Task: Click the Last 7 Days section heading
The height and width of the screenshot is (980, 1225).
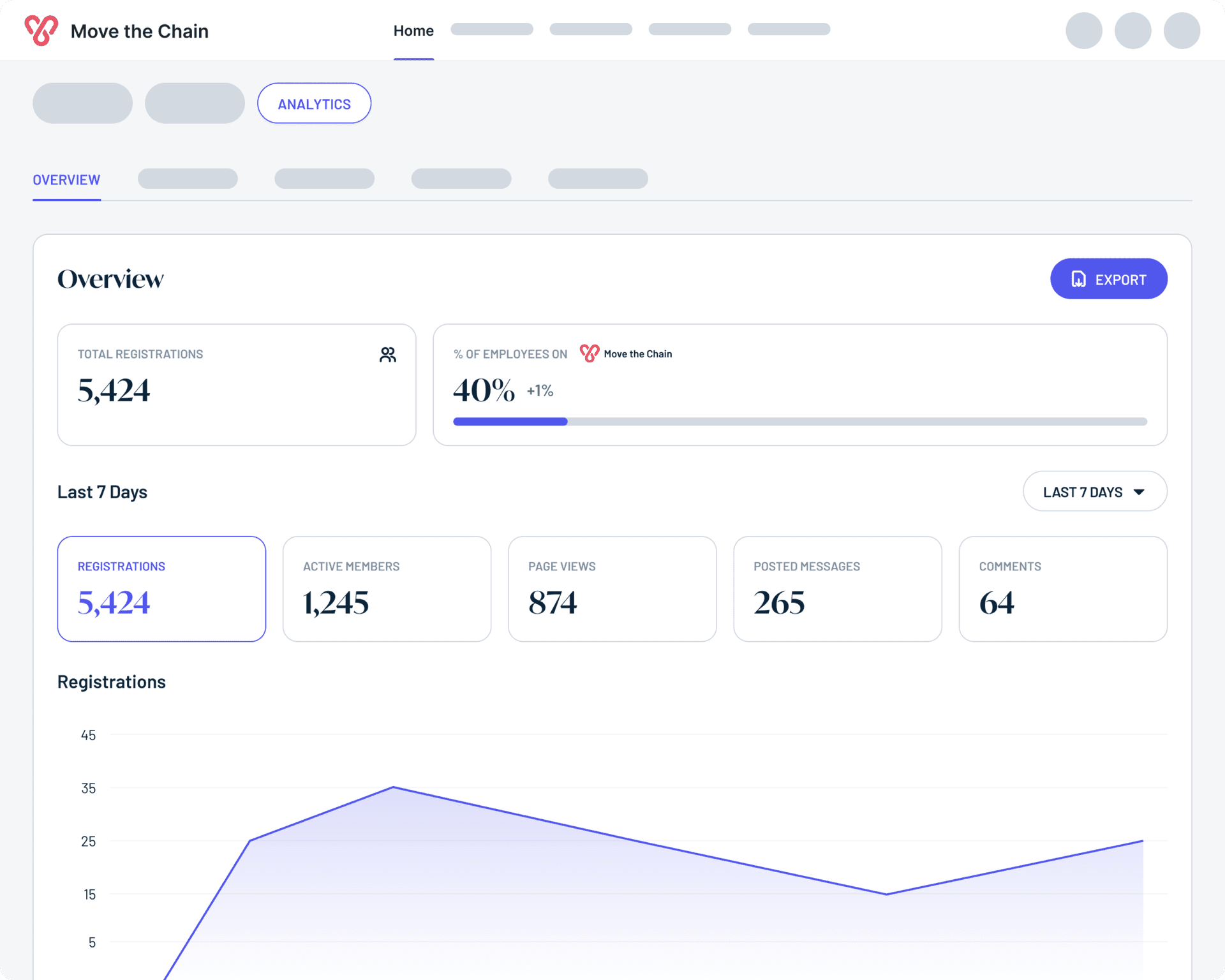Action: tap(102, 492)
